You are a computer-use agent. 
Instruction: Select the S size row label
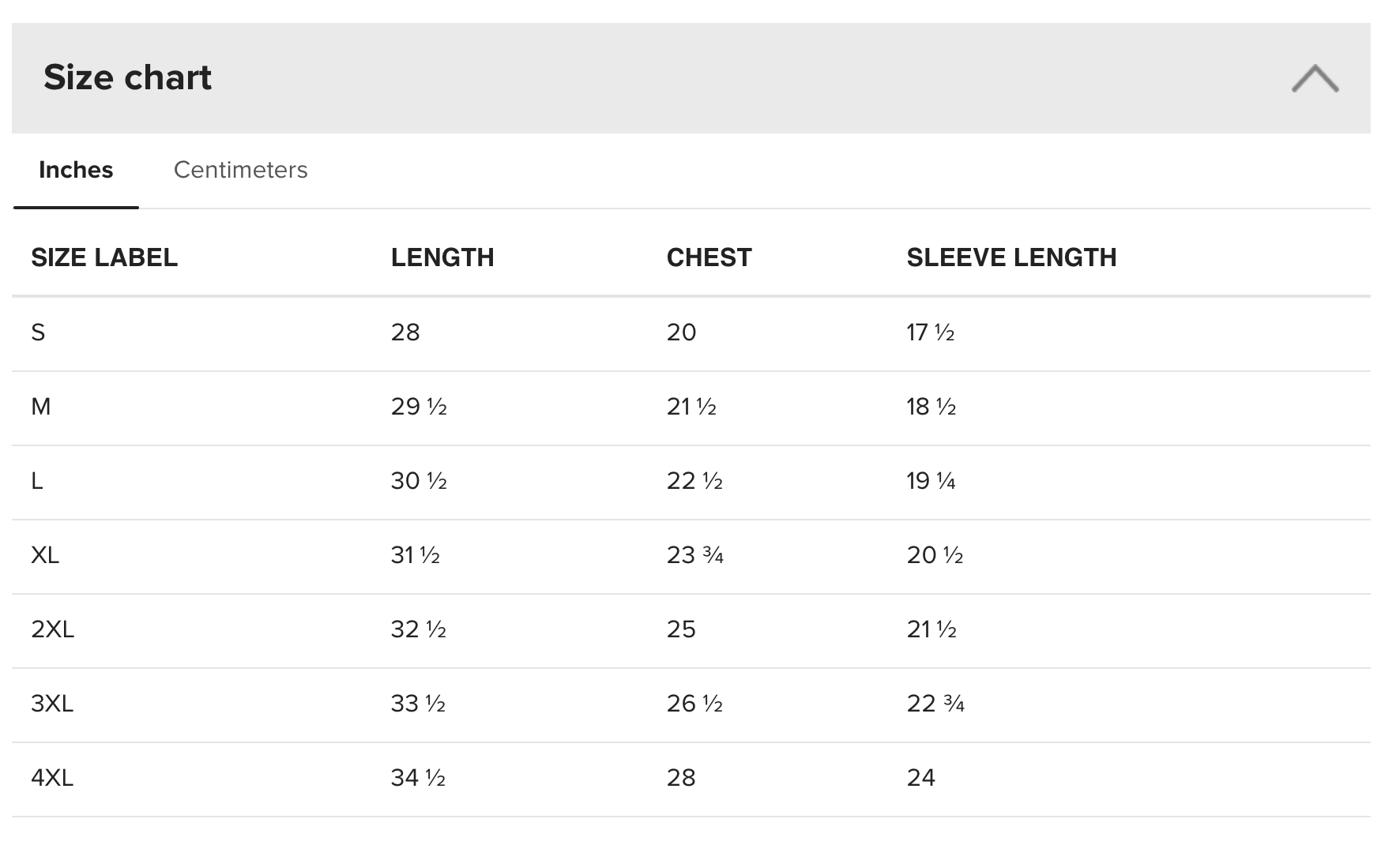click(38, 332)
